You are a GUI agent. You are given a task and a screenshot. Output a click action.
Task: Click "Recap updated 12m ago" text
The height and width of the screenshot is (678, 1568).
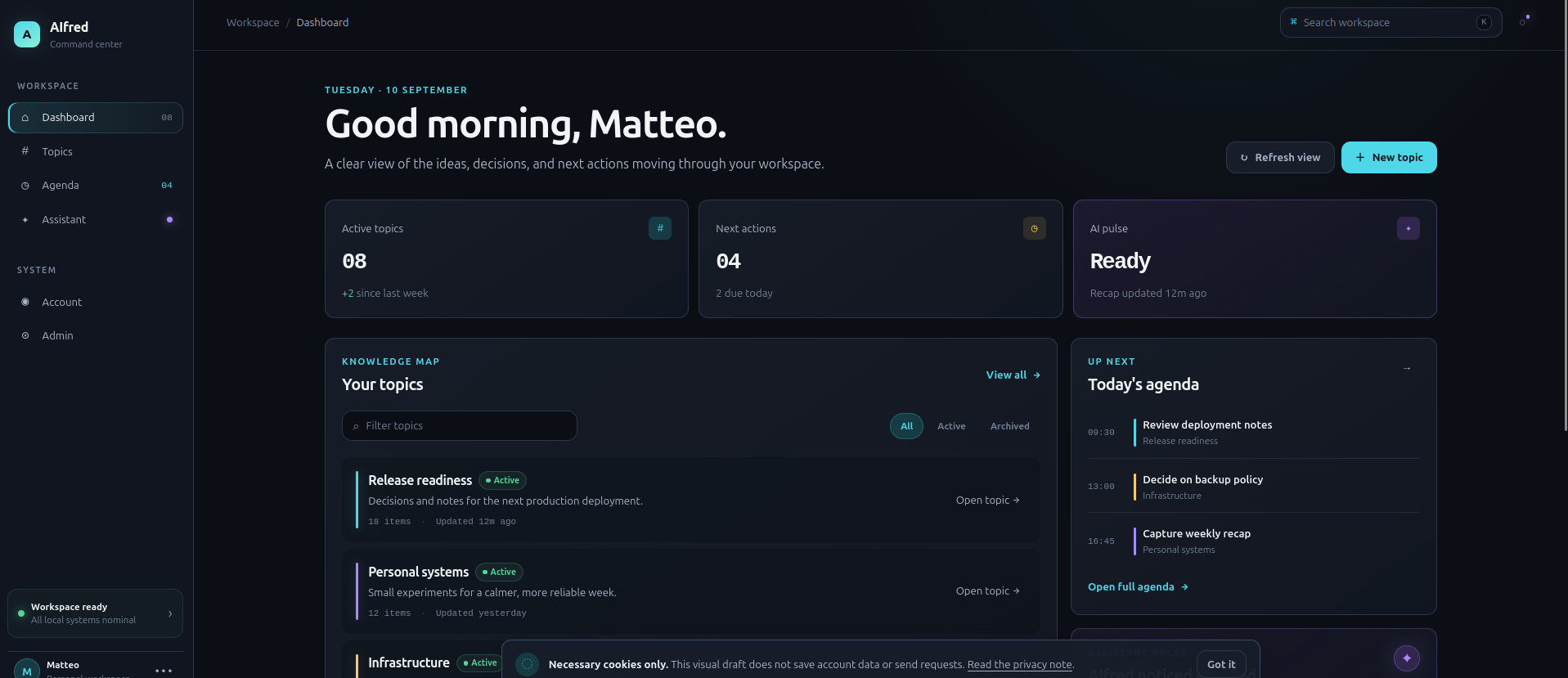[x=1148, y=293]
